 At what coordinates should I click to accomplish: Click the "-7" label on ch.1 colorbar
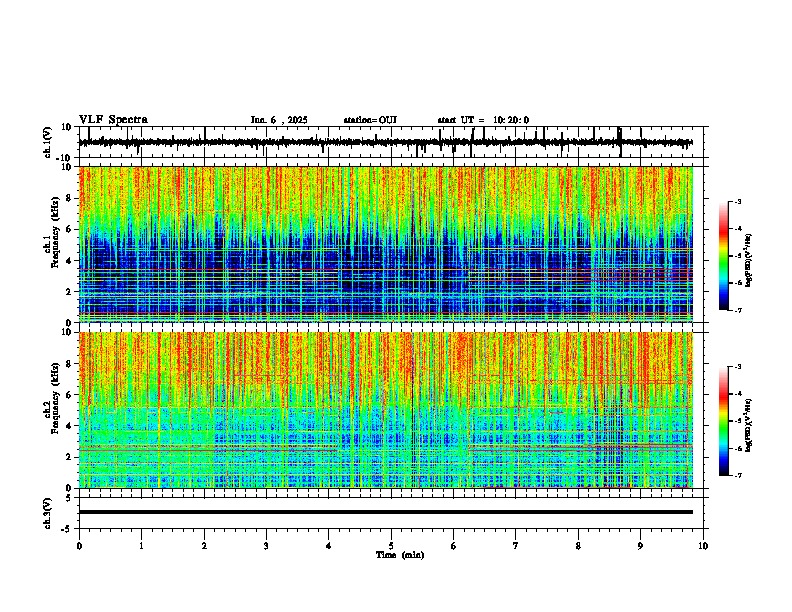(738, 311)
